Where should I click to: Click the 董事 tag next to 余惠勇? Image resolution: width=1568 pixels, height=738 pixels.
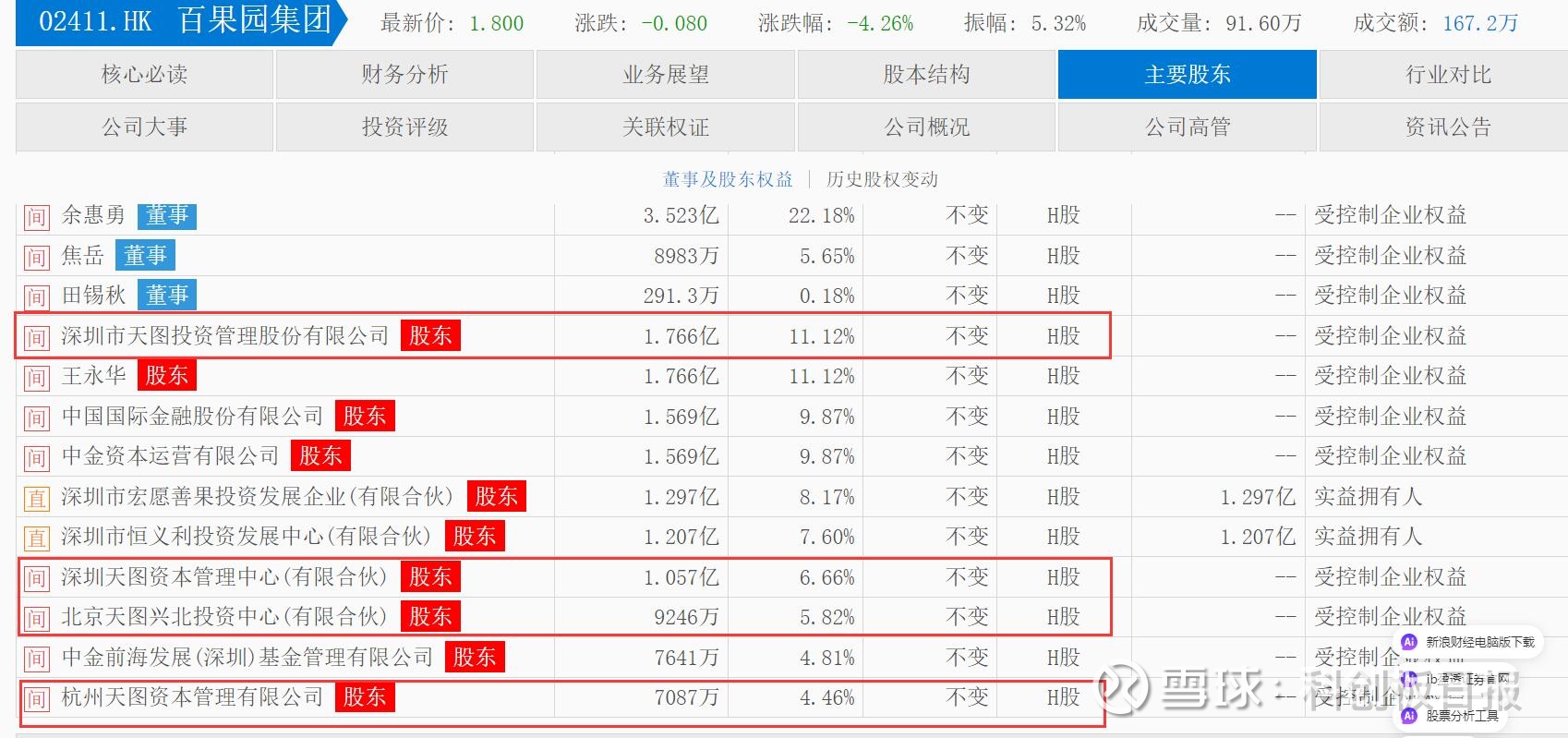coord(167,215)
